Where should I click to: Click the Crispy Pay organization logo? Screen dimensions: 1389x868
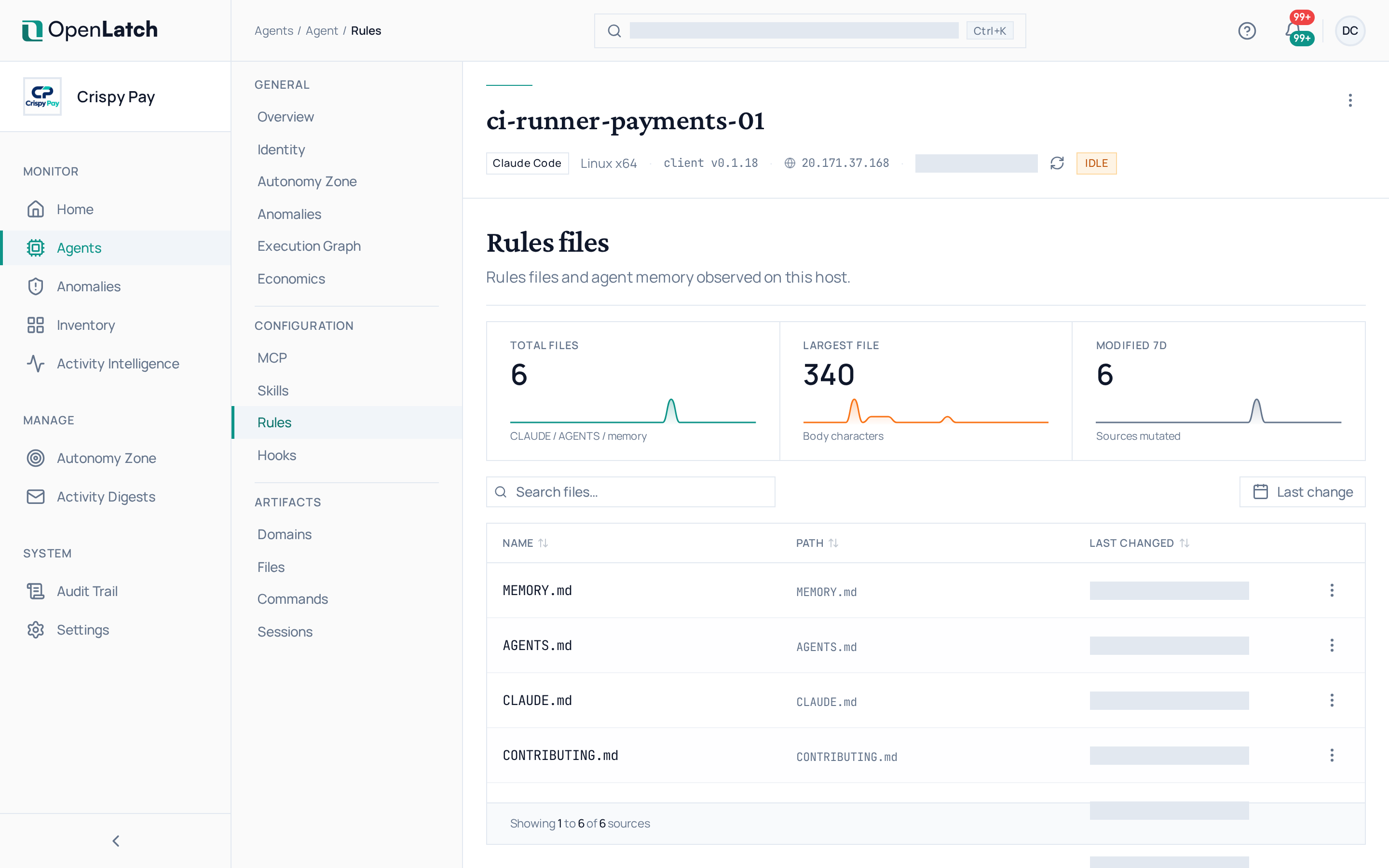point(42,96)
